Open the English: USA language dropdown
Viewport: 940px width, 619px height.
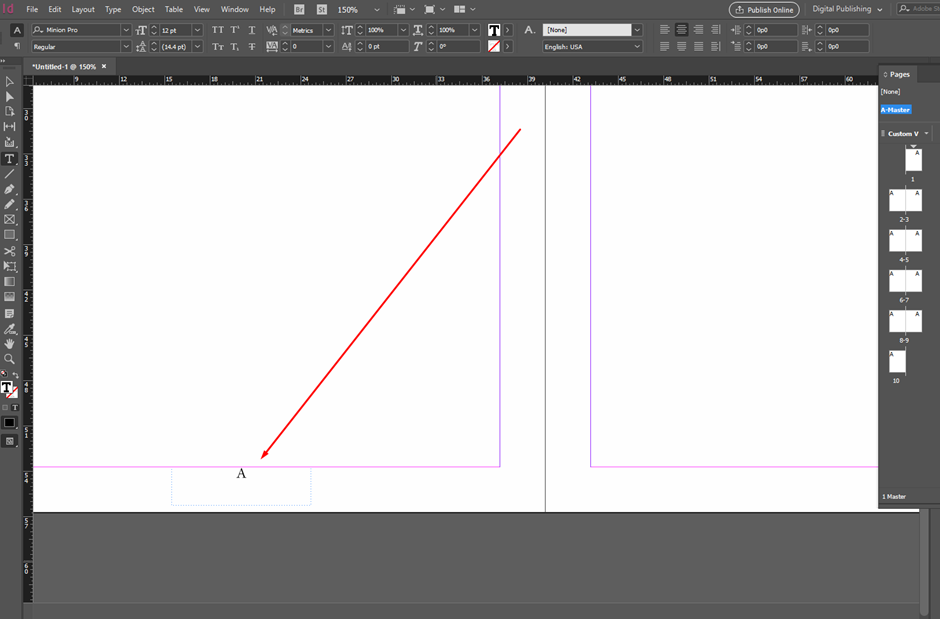[x=637, y=46]
